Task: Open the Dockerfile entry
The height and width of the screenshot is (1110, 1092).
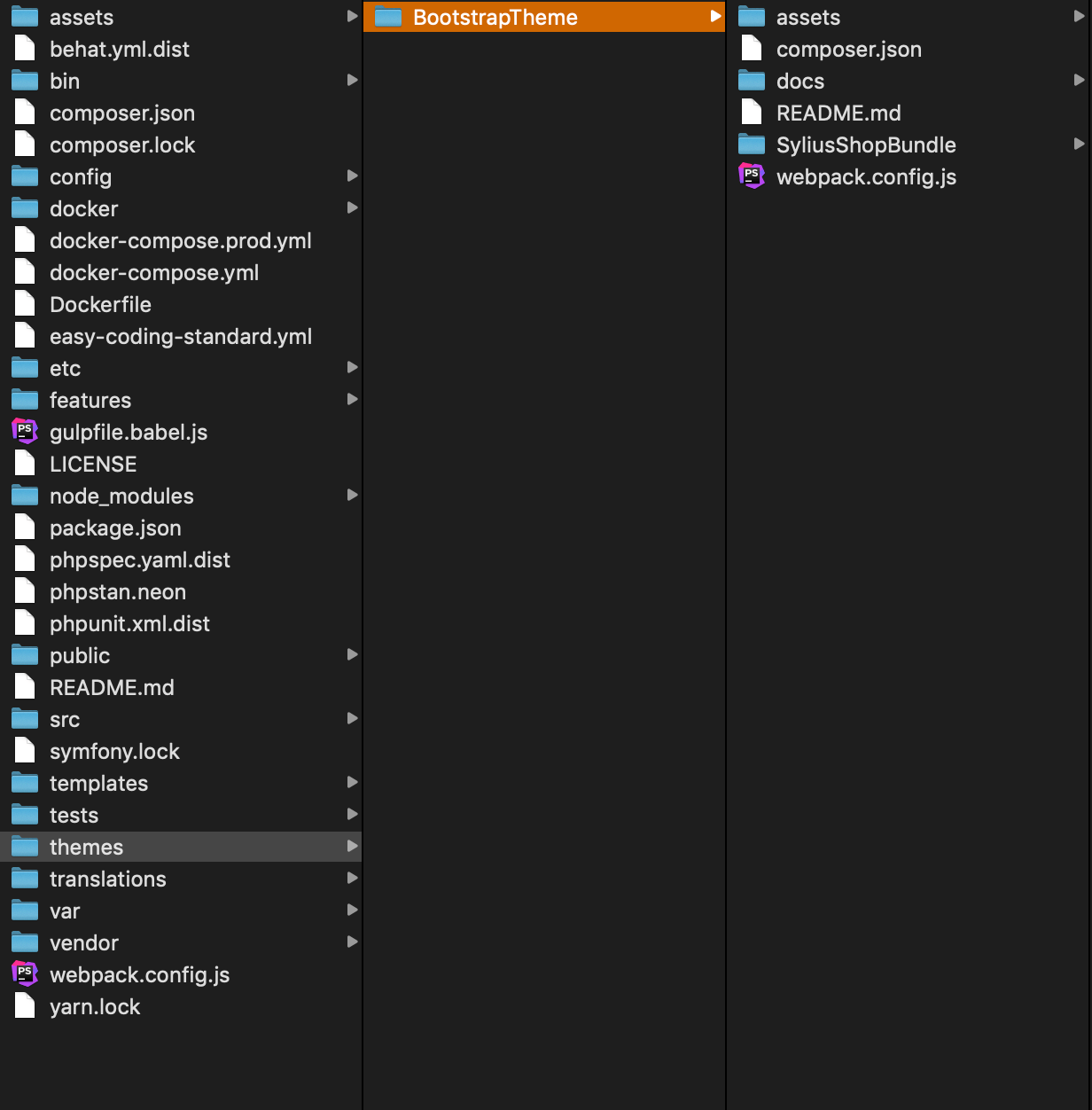Action: pyautogui.click(x=101, y=303)
